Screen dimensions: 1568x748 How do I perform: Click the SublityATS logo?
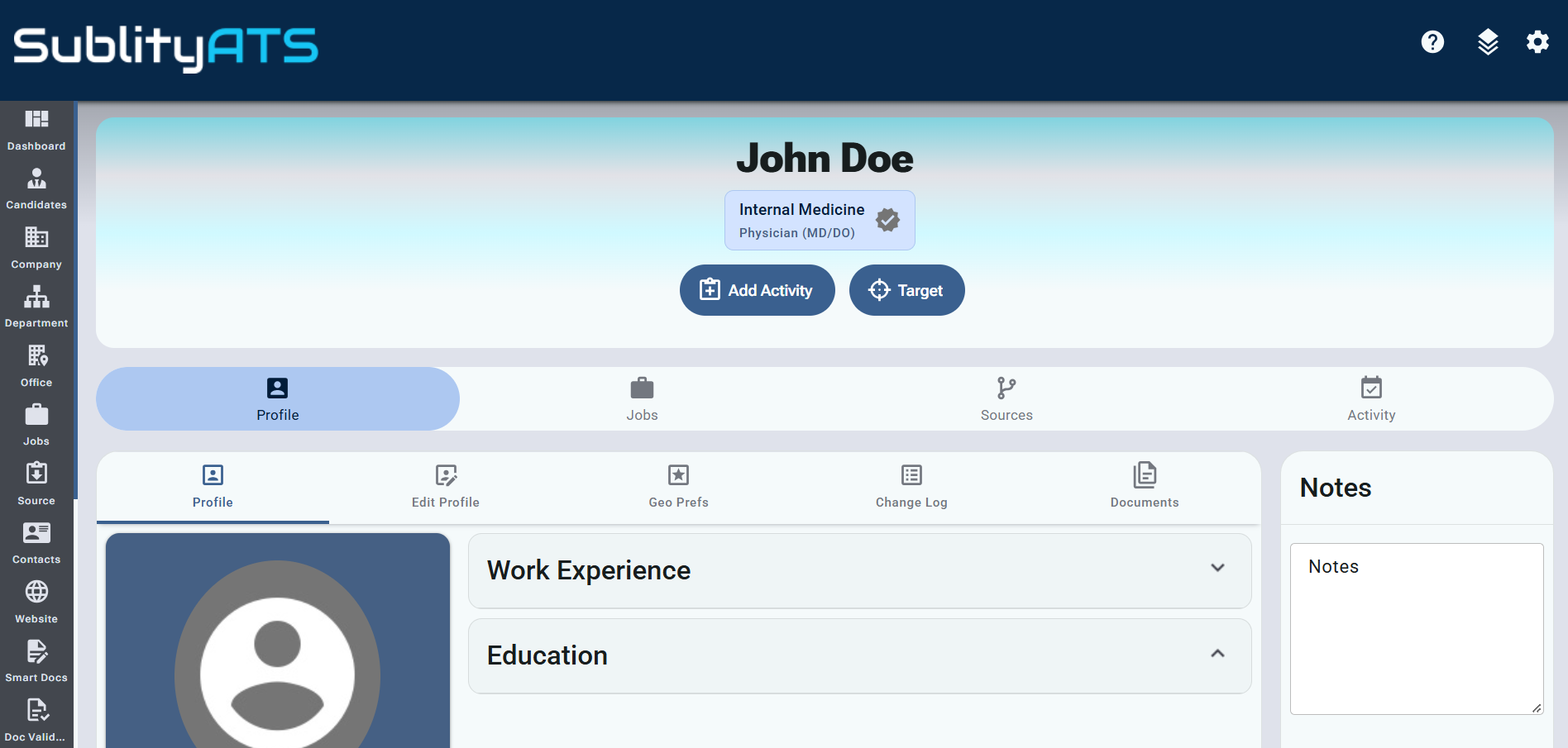click(165, 48)
